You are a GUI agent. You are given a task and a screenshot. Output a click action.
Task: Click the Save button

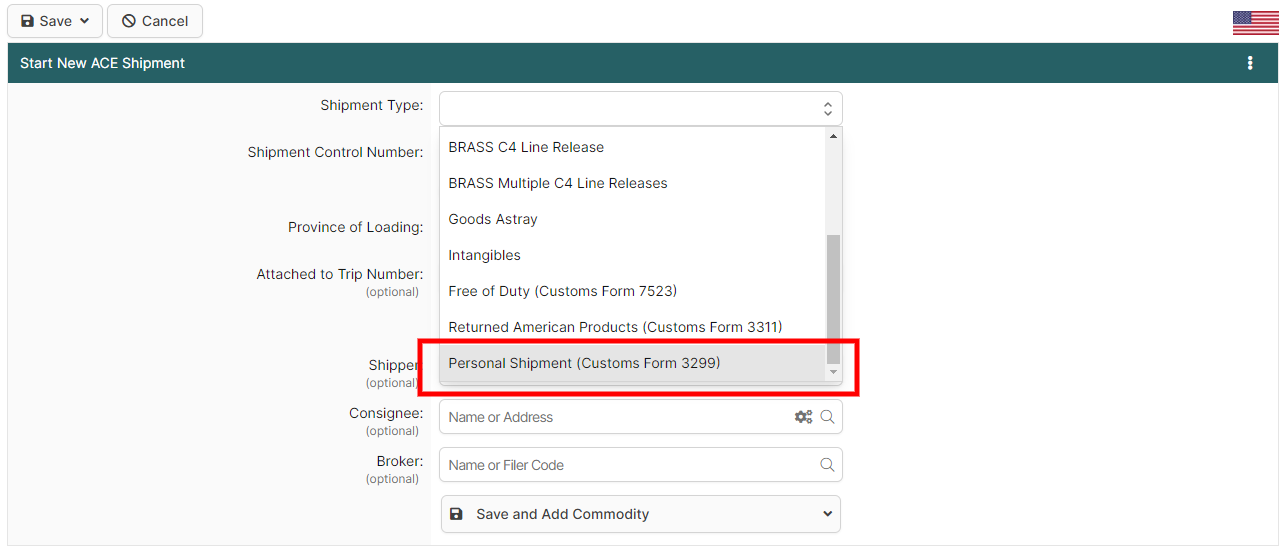pyautogui.click(x=55, y=21)
